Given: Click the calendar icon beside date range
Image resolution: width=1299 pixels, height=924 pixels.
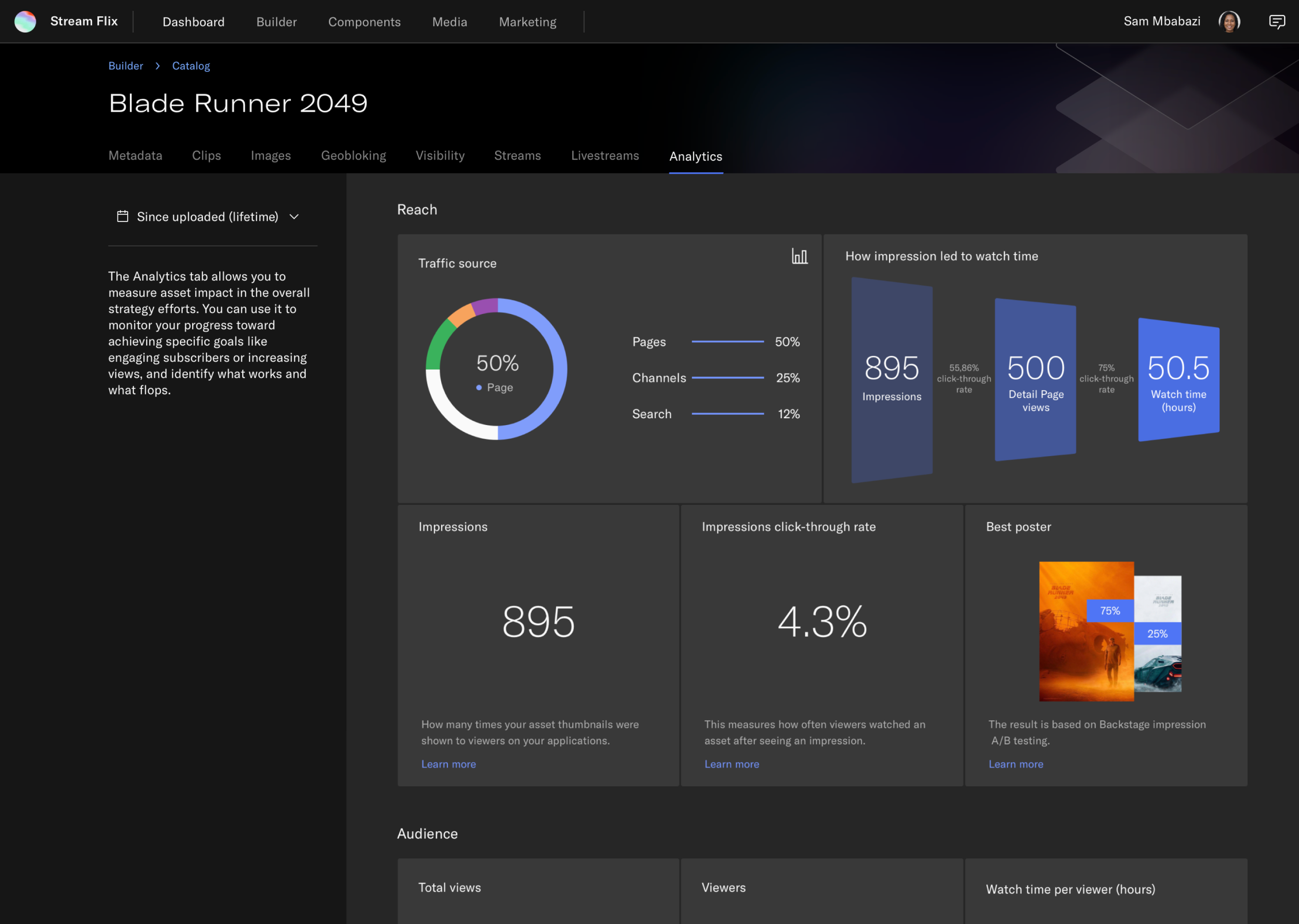Looking at the screenshot, I should click(x=122, y=216).
